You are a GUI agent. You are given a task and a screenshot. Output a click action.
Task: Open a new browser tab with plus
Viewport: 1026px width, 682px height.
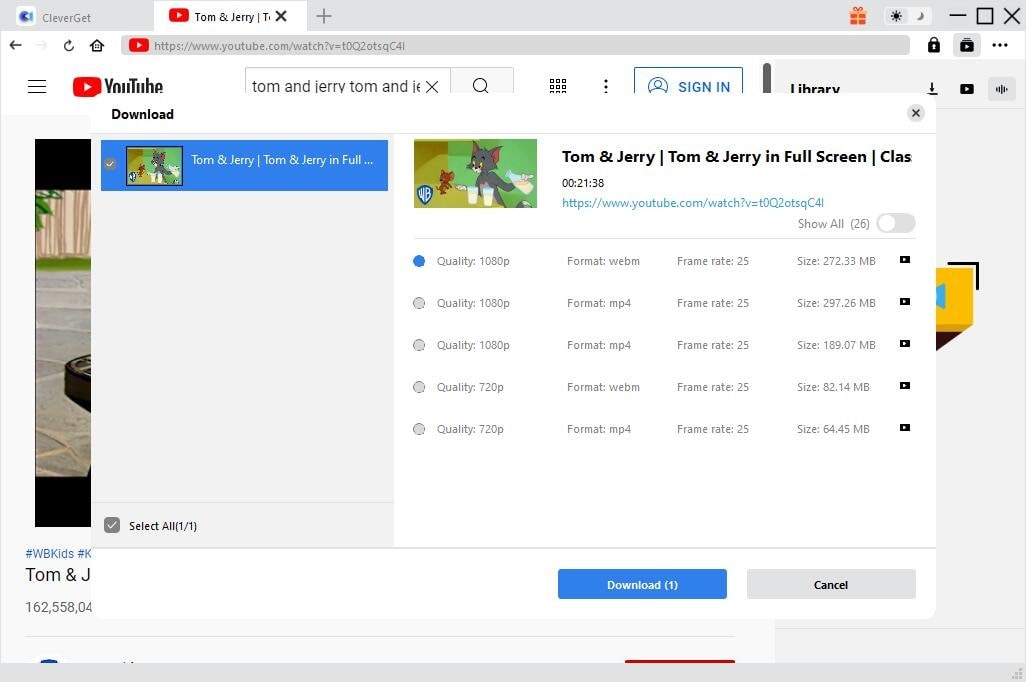[x=324, y=16]
